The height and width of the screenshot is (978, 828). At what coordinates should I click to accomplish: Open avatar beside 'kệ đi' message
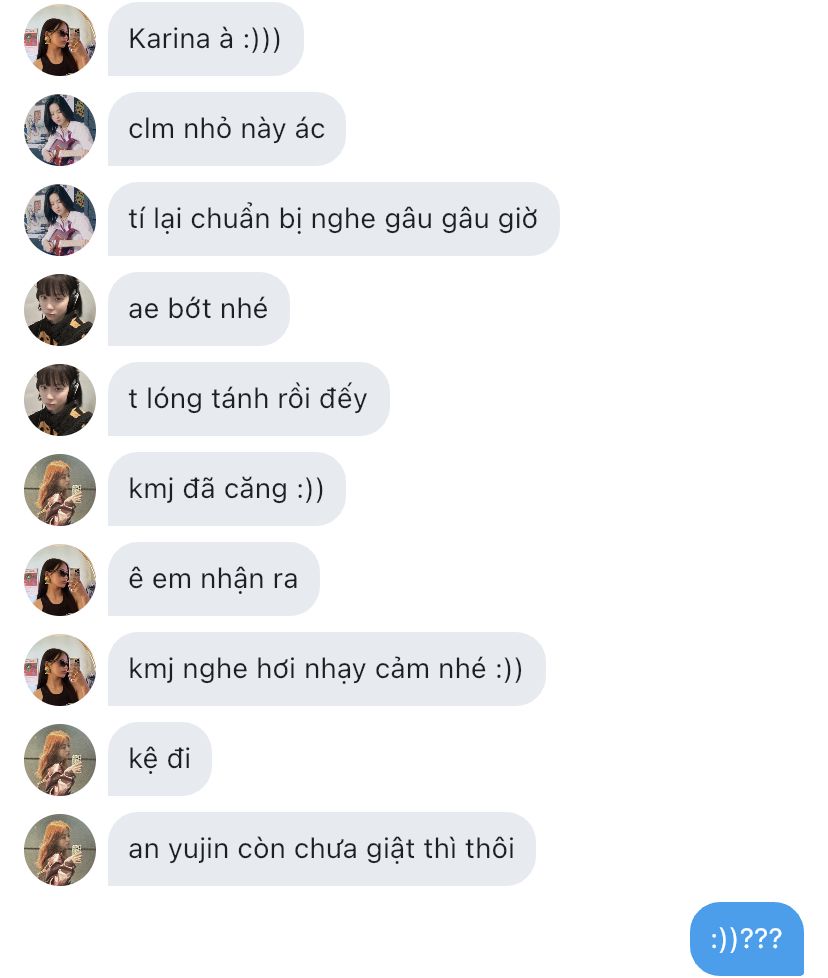(60, 760)
